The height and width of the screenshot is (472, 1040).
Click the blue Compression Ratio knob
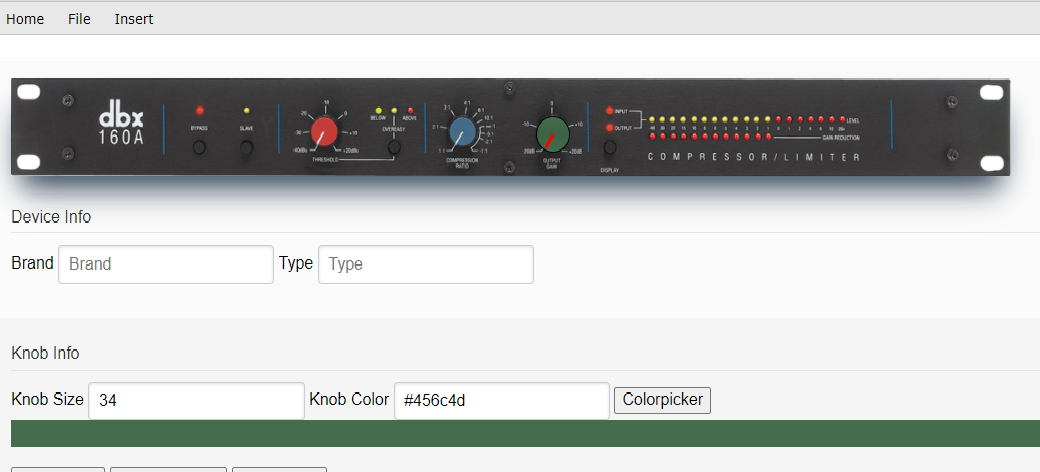[x=462, y=133]
